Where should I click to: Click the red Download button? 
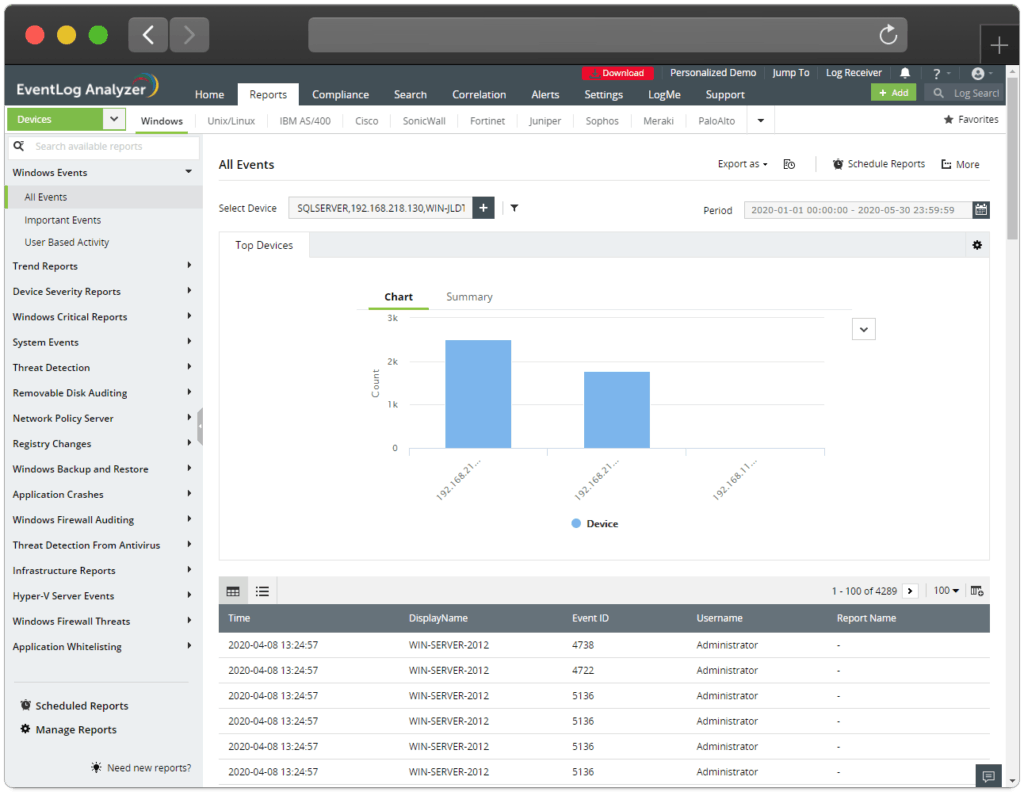pos(616,73)
